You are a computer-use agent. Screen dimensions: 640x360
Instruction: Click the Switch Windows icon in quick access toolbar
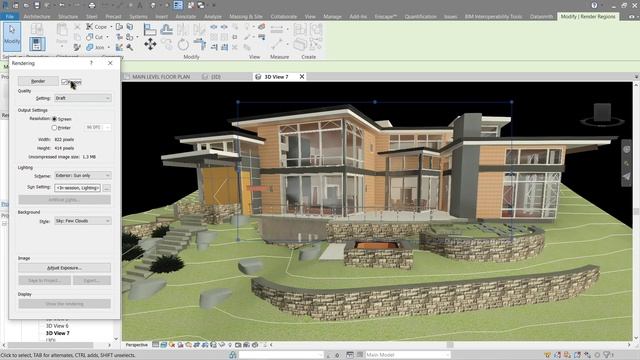coord(201,5)
